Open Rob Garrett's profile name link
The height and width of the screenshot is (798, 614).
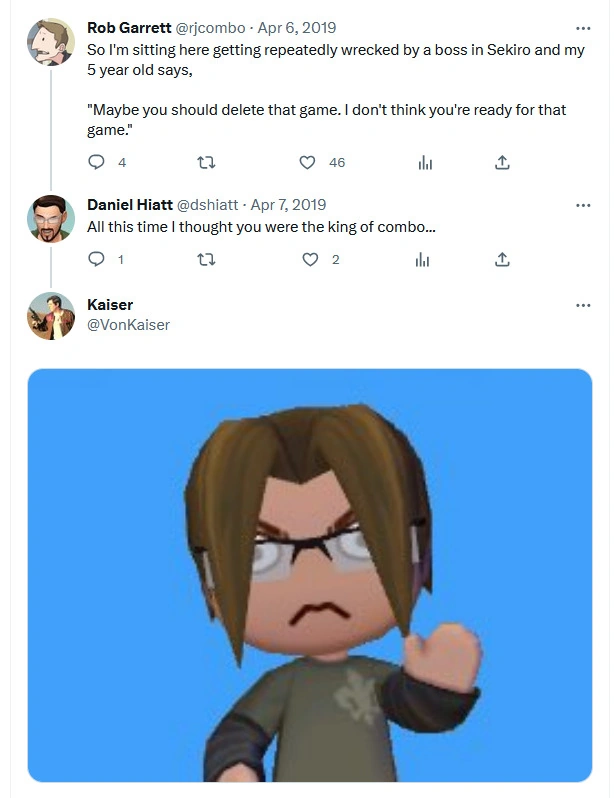click(x=129, y=27)
